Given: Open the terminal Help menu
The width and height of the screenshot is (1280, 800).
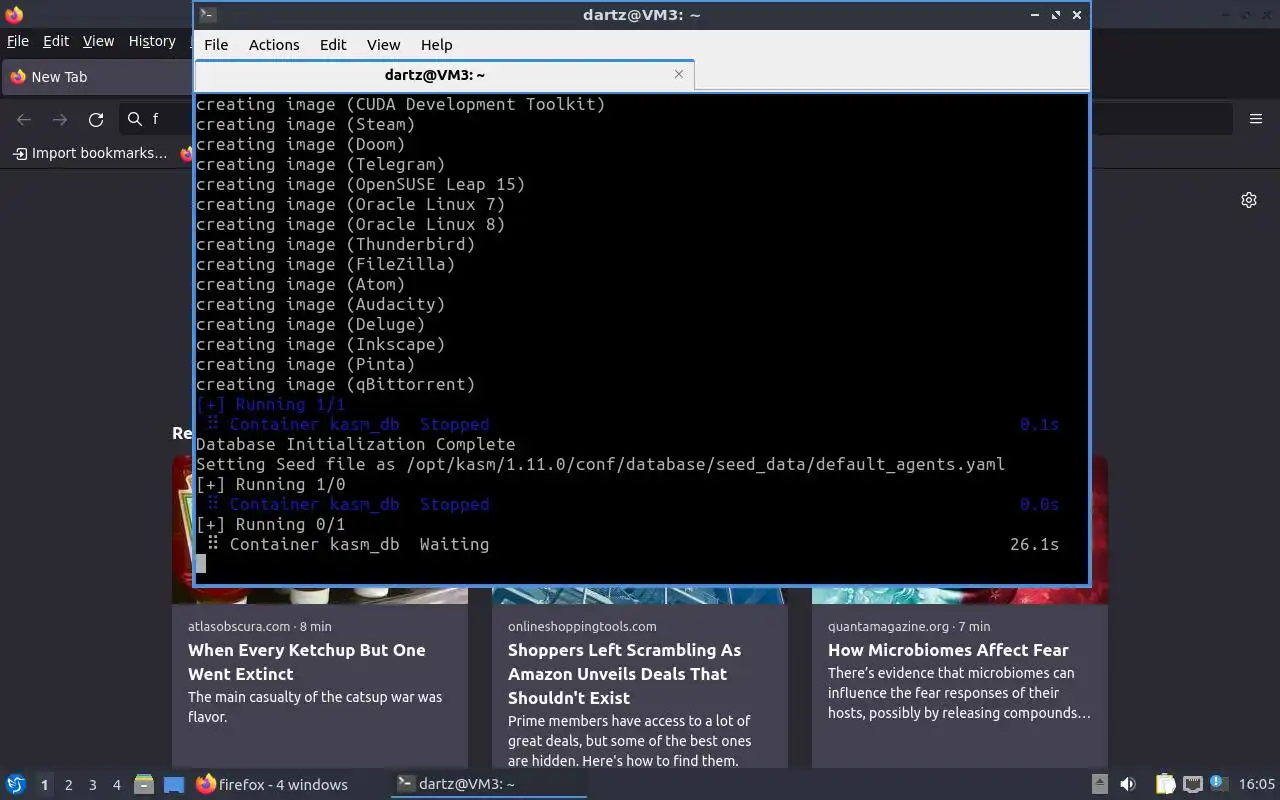Looking at the screenshot, I should click(436, 45).
